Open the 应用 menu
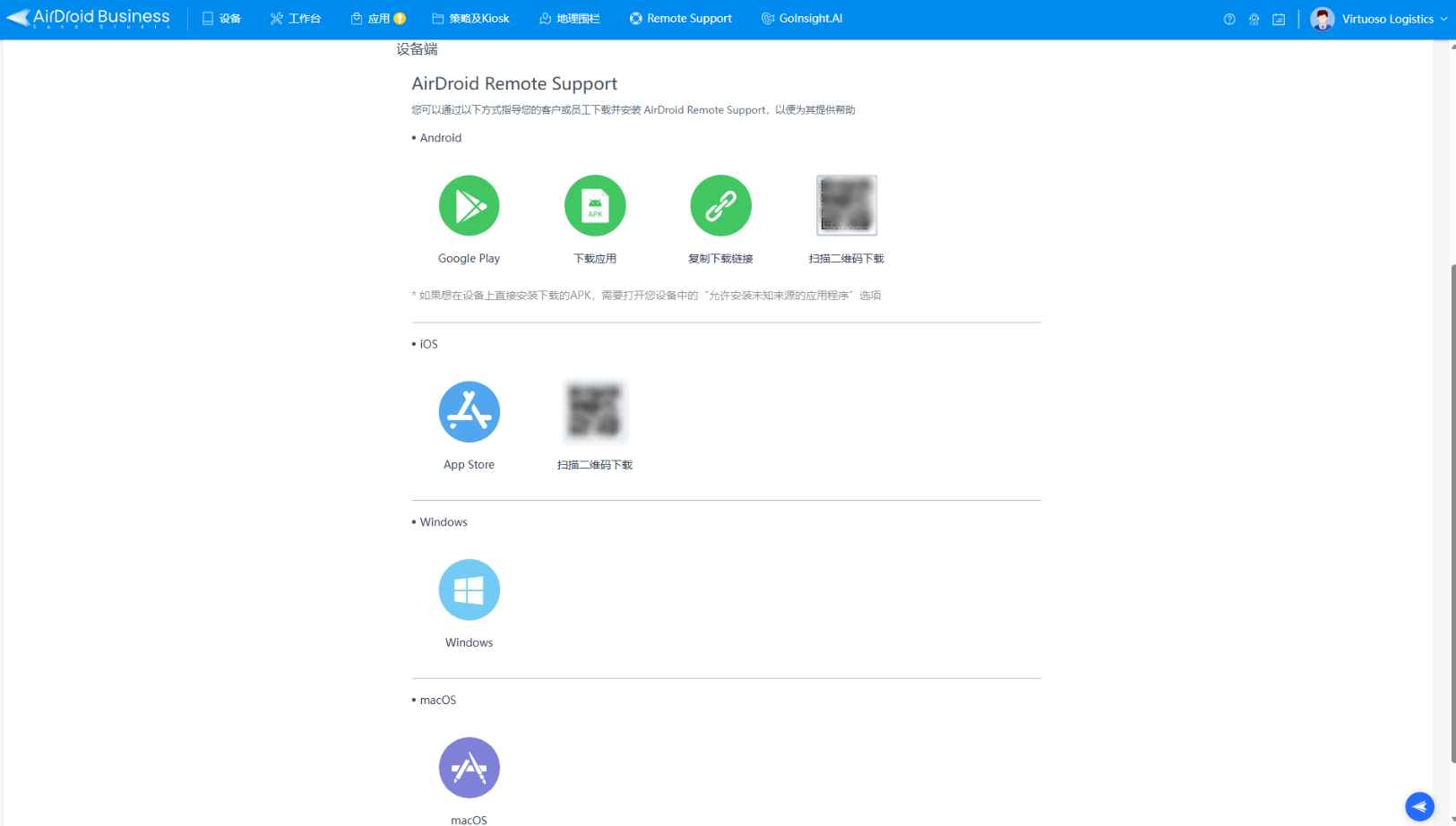The height and width of the screenshot is (826, 1456). point(377,19)
